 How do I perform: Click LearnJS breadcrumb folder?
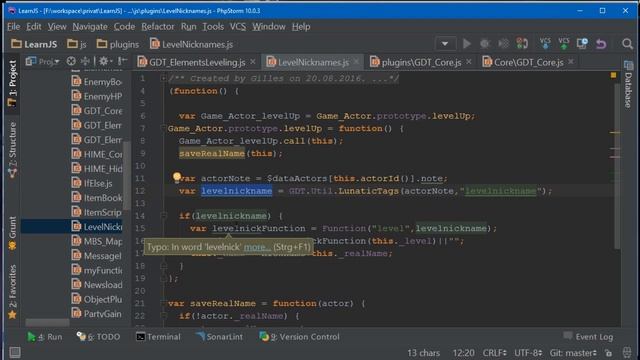click(34, 44)
